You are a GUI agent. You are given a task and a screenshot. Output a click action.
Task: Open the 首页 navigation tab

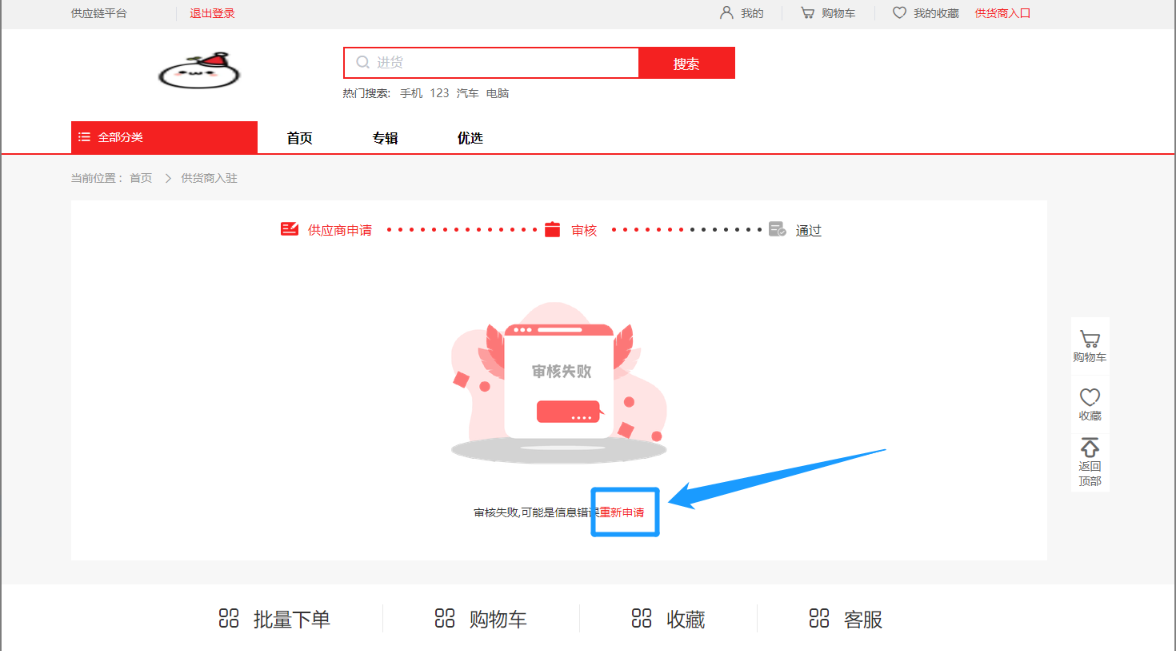click(x=299, y=138)
